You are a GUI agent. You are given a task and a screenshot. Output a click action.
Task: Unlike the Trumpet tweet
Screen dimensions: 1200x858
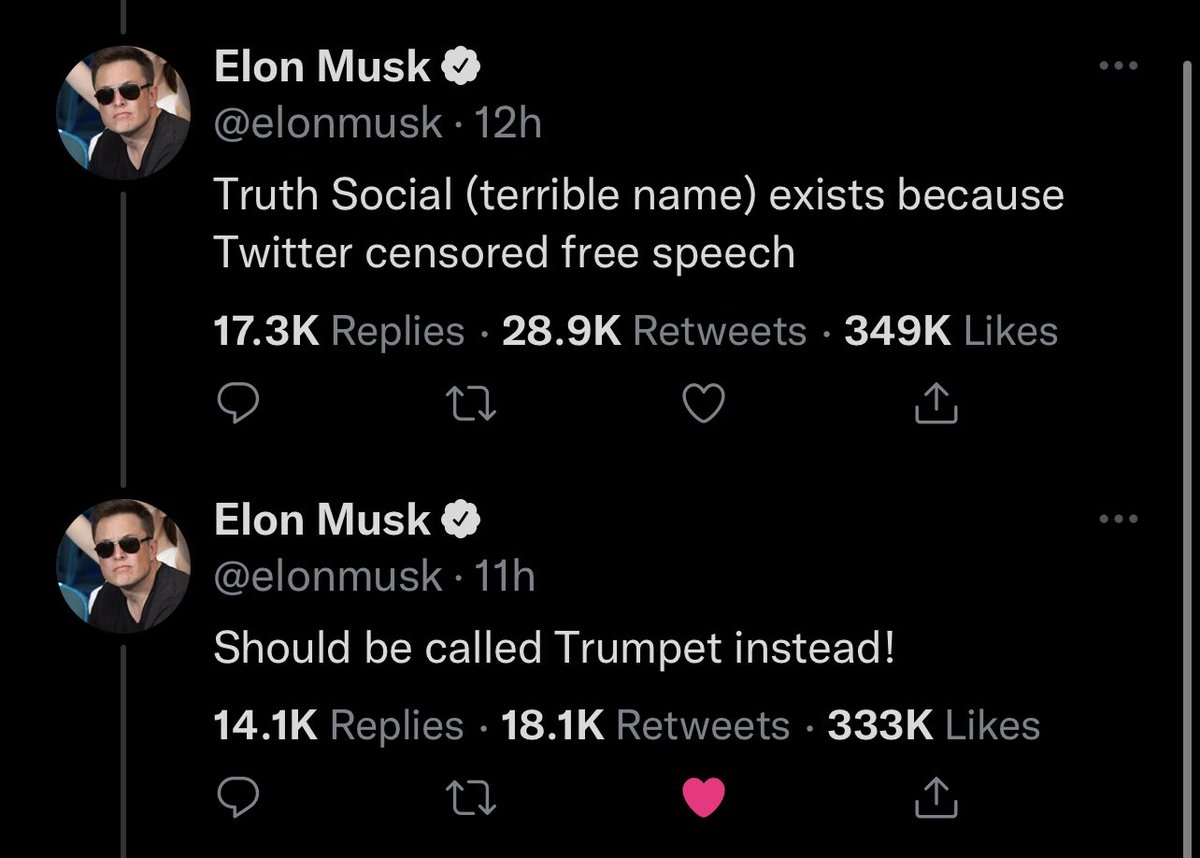point(703,796)
